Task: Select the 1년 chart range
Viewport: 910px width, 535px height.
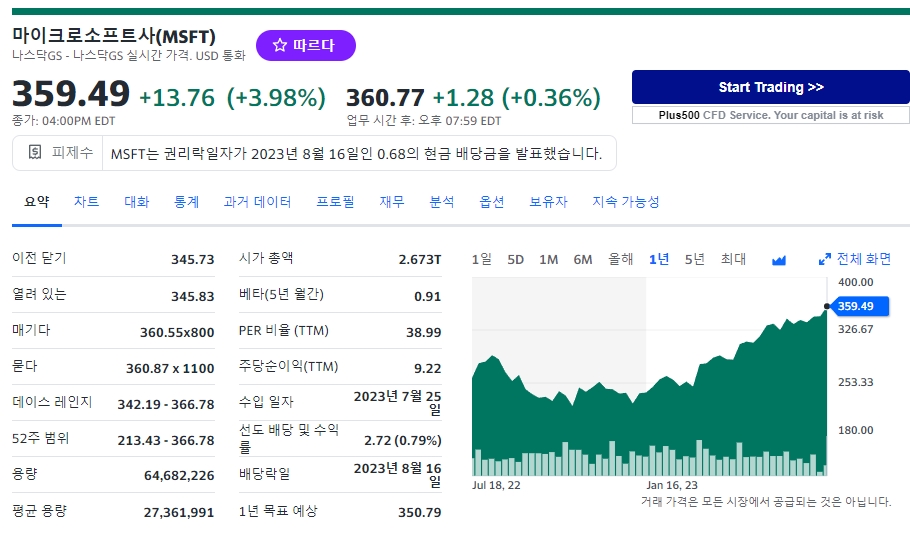Action: [x=659, y=259]
